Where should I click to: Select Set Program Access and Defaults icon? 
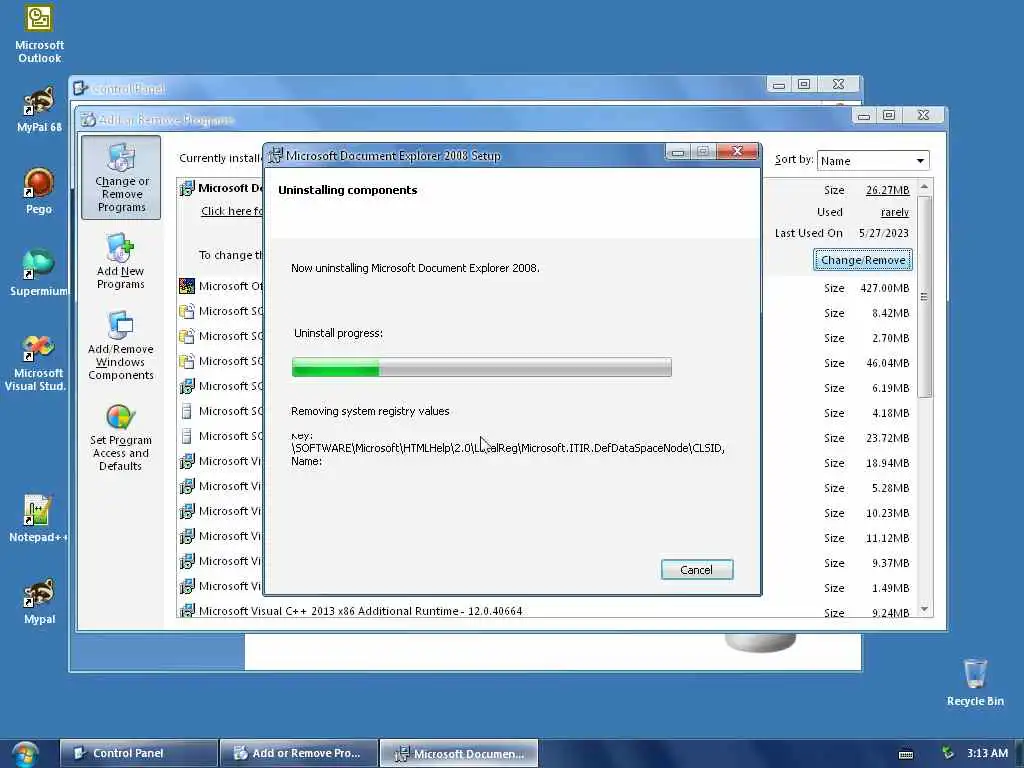click(x=121, y=438)
